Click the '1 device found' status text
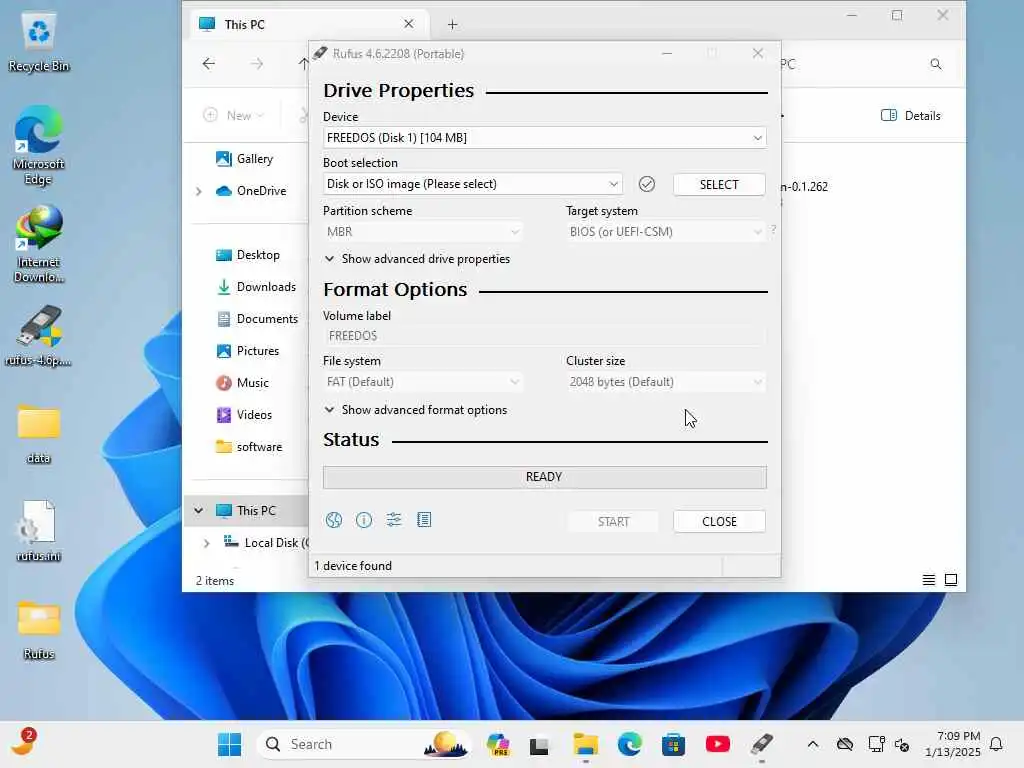Screen dimensions: 1024x768 click(x=353, y=566)
